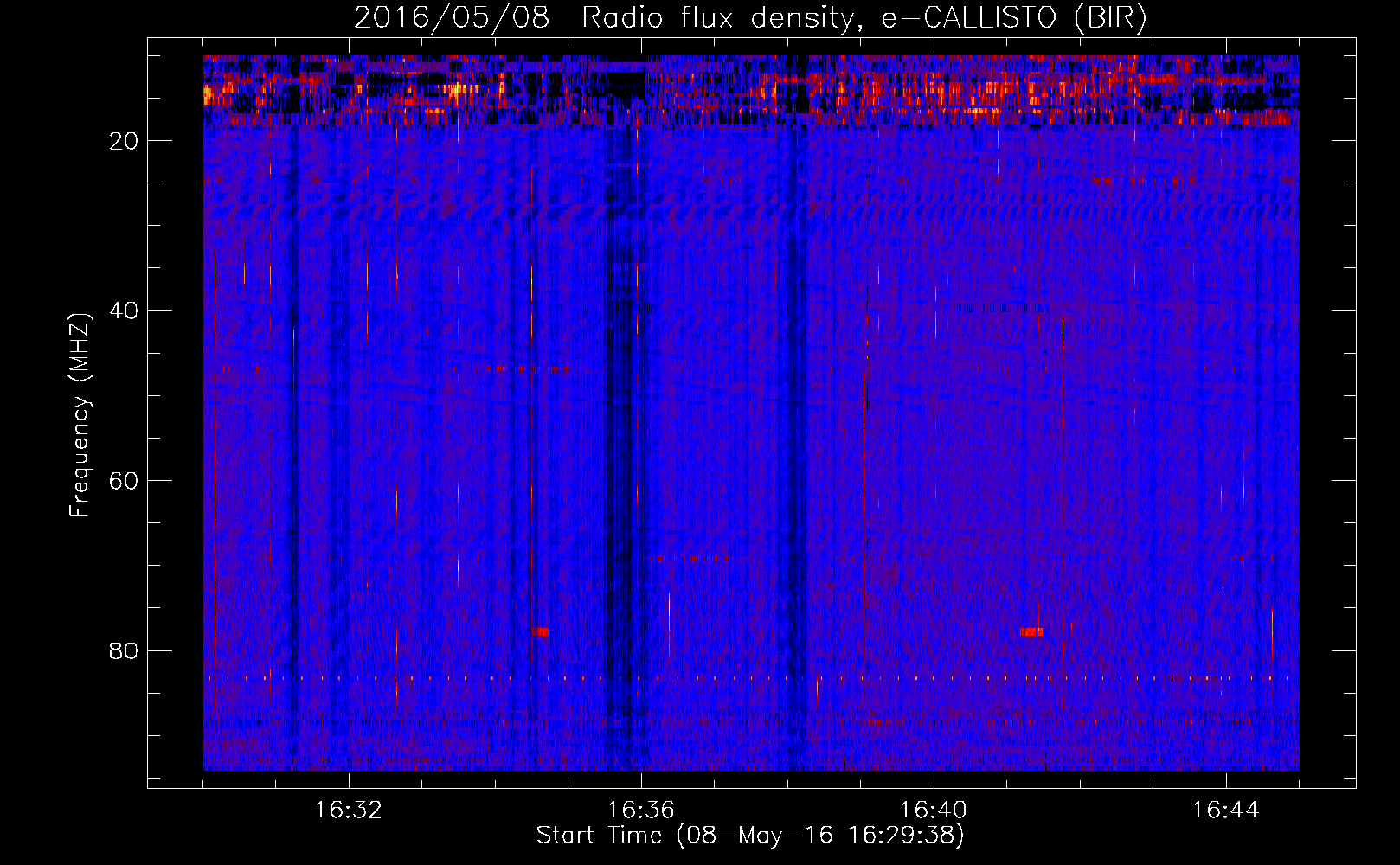The width and height of the screenshot is (1400, 865).
Task: Click the red burst near 78 MHz at 16:41
Action: tap(1031, 632)
